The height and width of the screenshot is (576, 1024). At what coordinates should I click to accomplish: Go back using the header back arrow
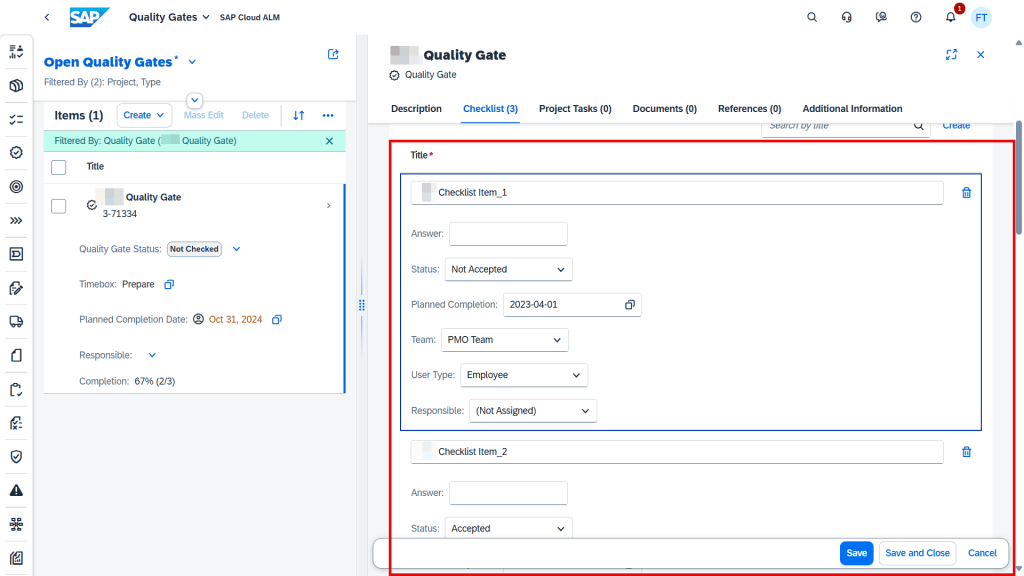pos(47,17)
